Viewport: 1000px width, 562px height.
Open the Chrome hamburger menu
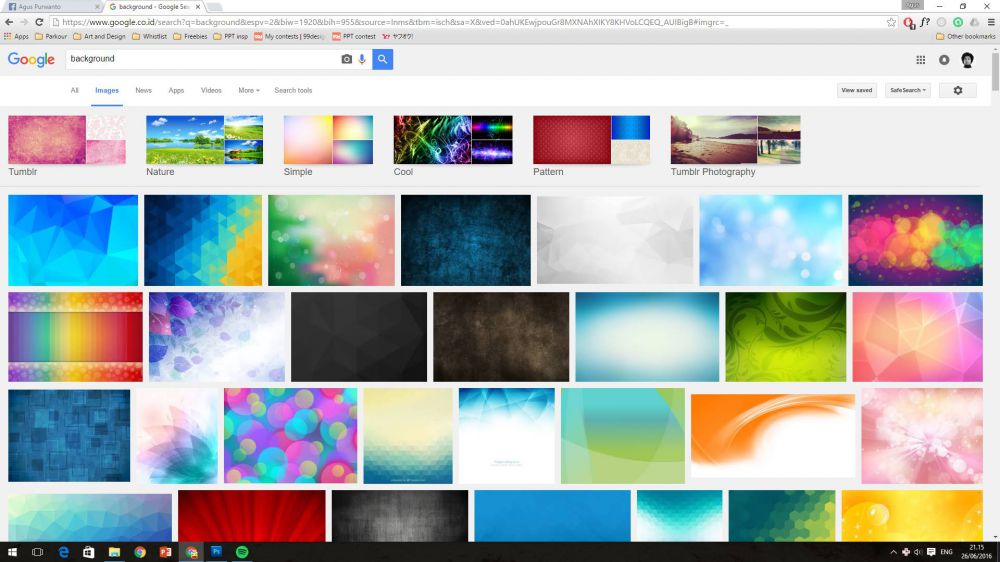tap(991, 22)
